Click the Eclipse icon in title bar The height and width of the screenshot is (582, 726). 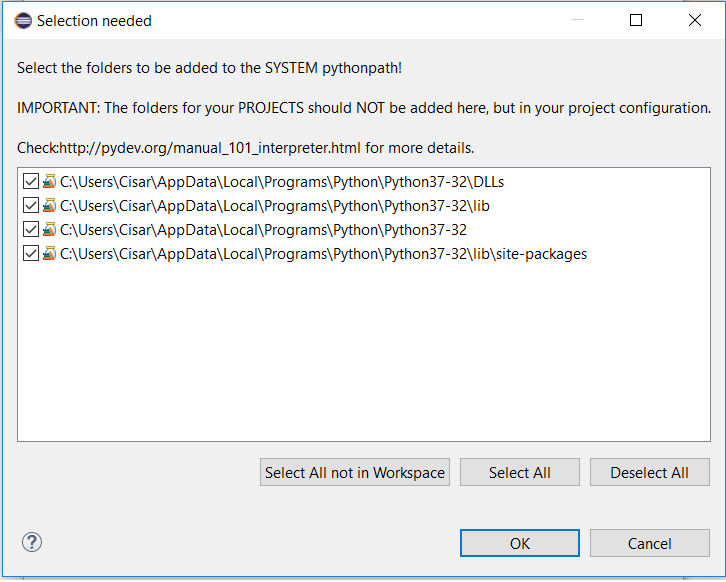23,20
